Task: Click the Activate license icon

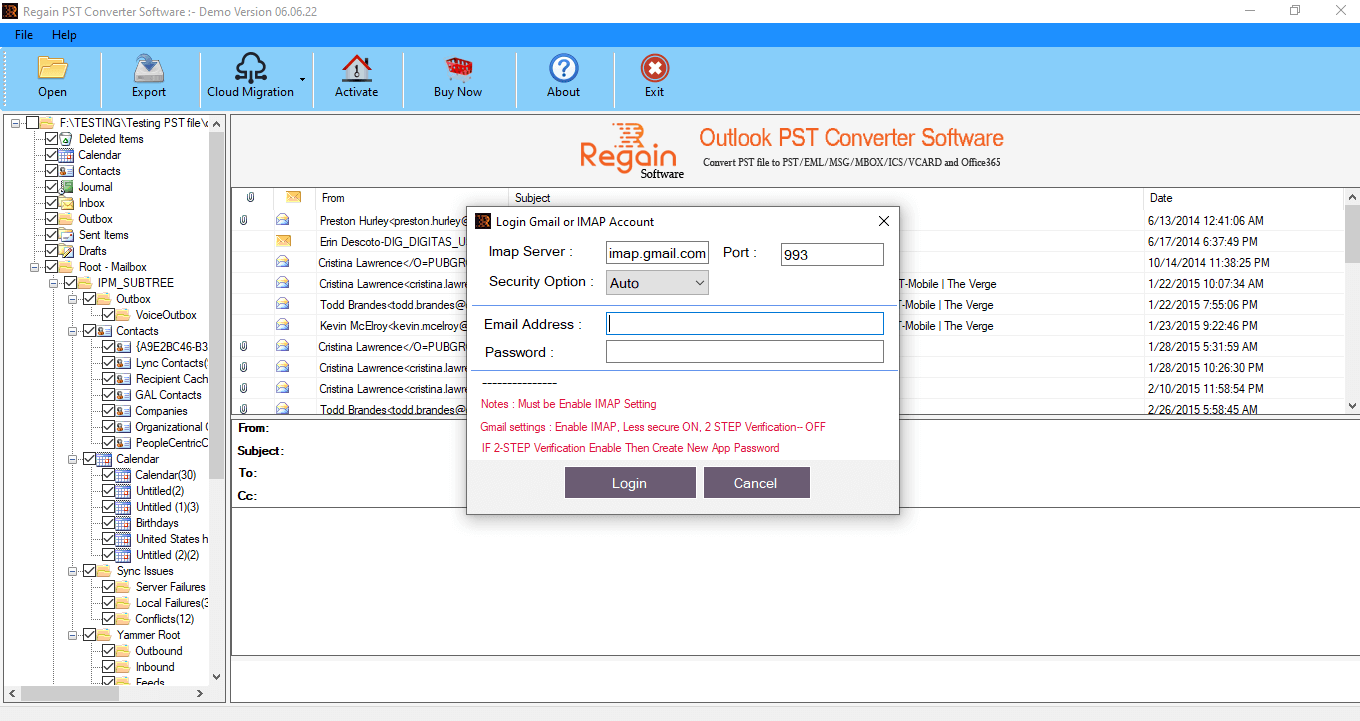Action: click(x=356, y=67)
